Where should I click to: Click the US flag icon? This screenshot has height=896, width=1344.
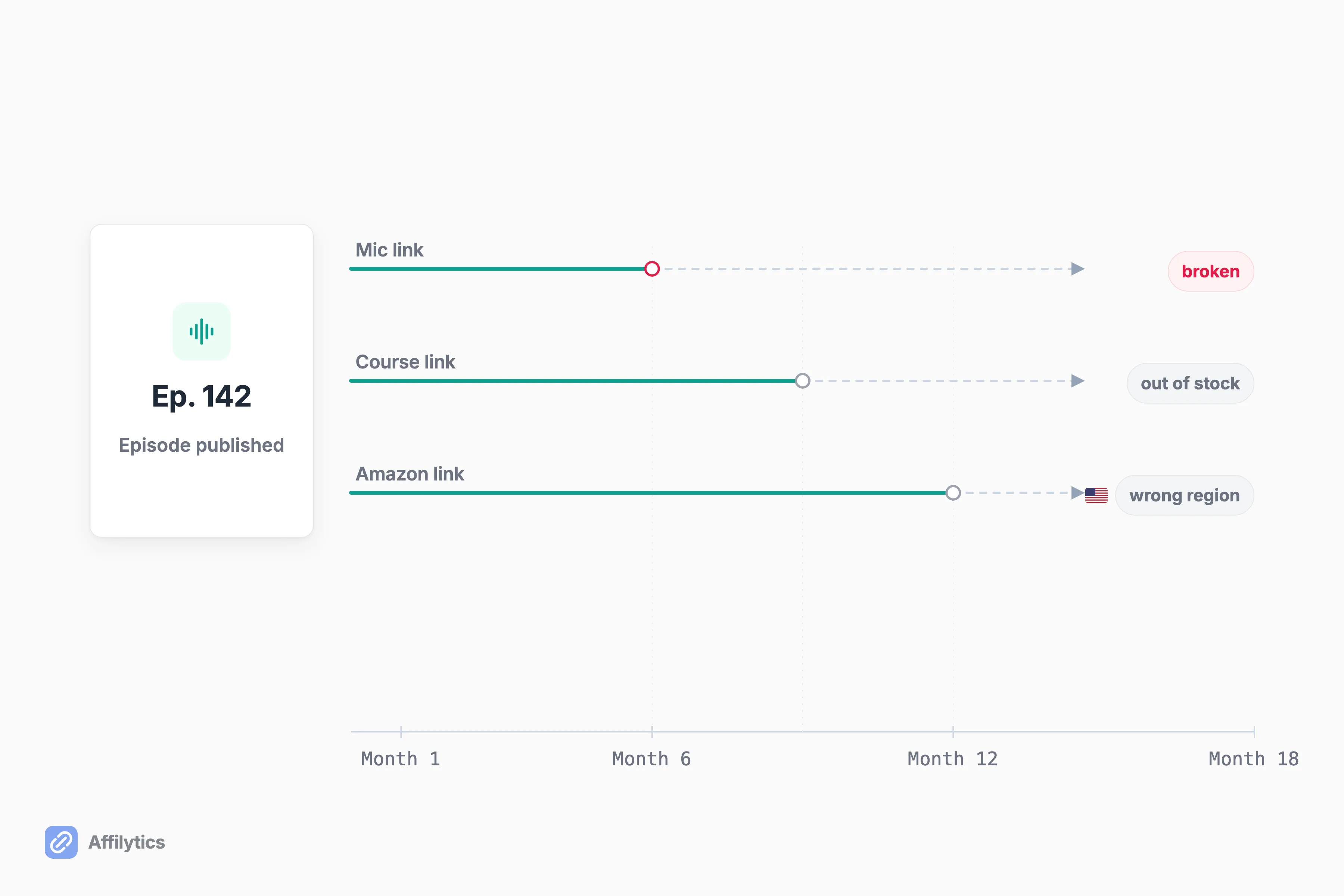[1096, 495]
